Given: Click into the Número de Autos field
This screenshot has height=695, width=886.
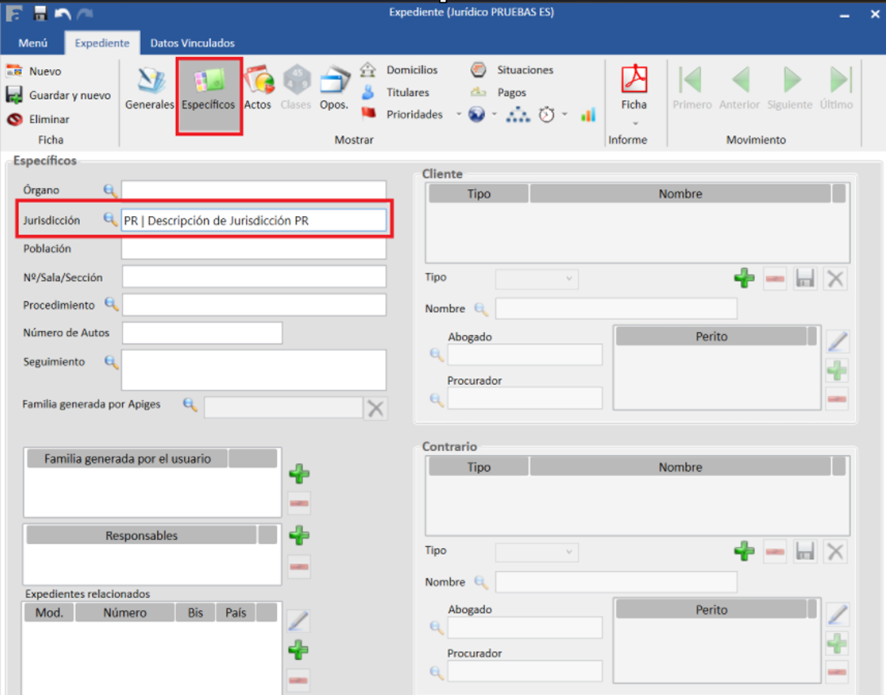Looking at the screenshot, I should 202,333.
